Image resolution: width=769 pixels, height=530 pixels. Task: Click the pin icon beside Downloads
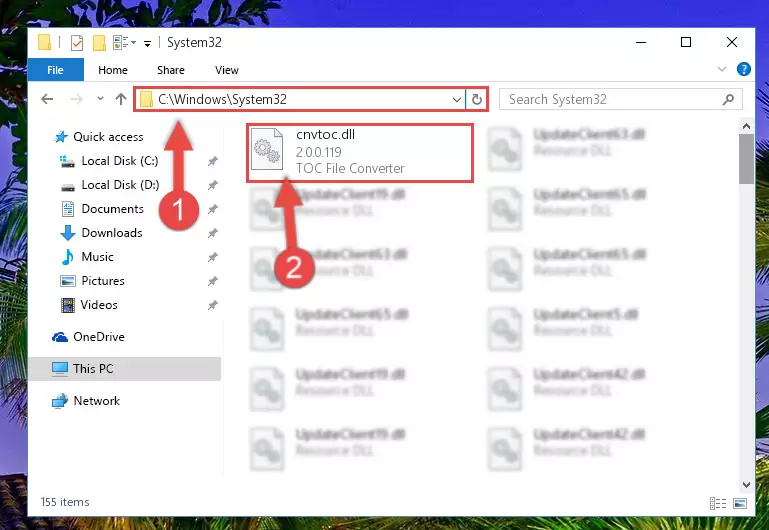pos(212,233)
